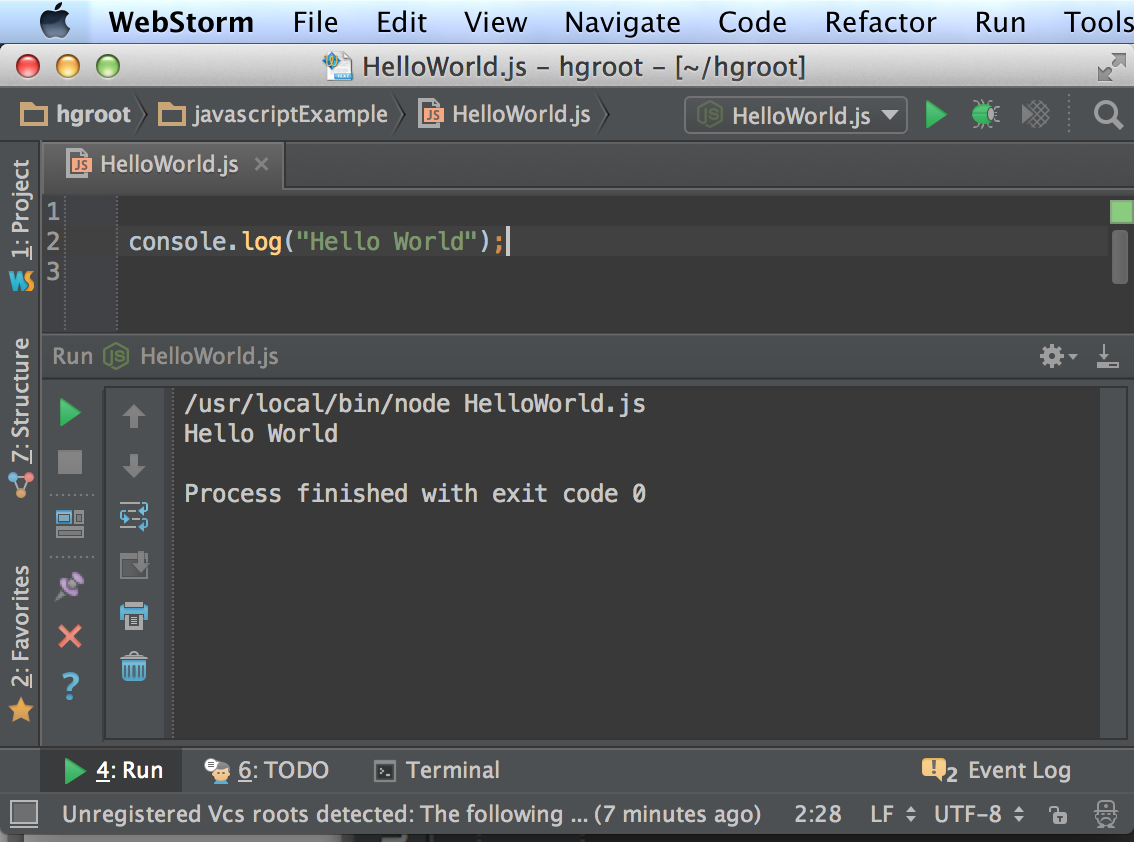Toggle scroll to end of console
The height and width of the screenshot is (842, 1134).
[x=134, y=566]
